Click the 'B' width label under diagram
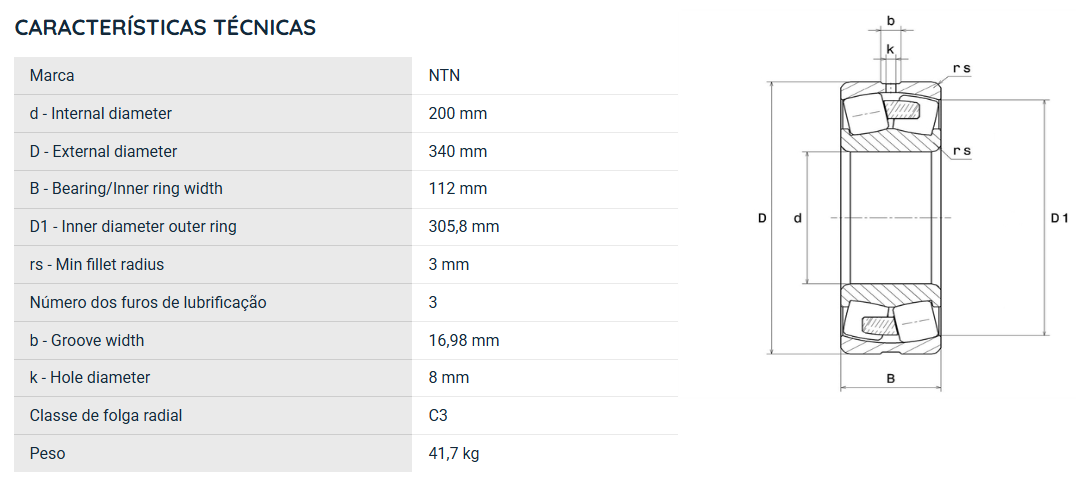Screen dimensions: 1077x485 click(x=891, y=379)
